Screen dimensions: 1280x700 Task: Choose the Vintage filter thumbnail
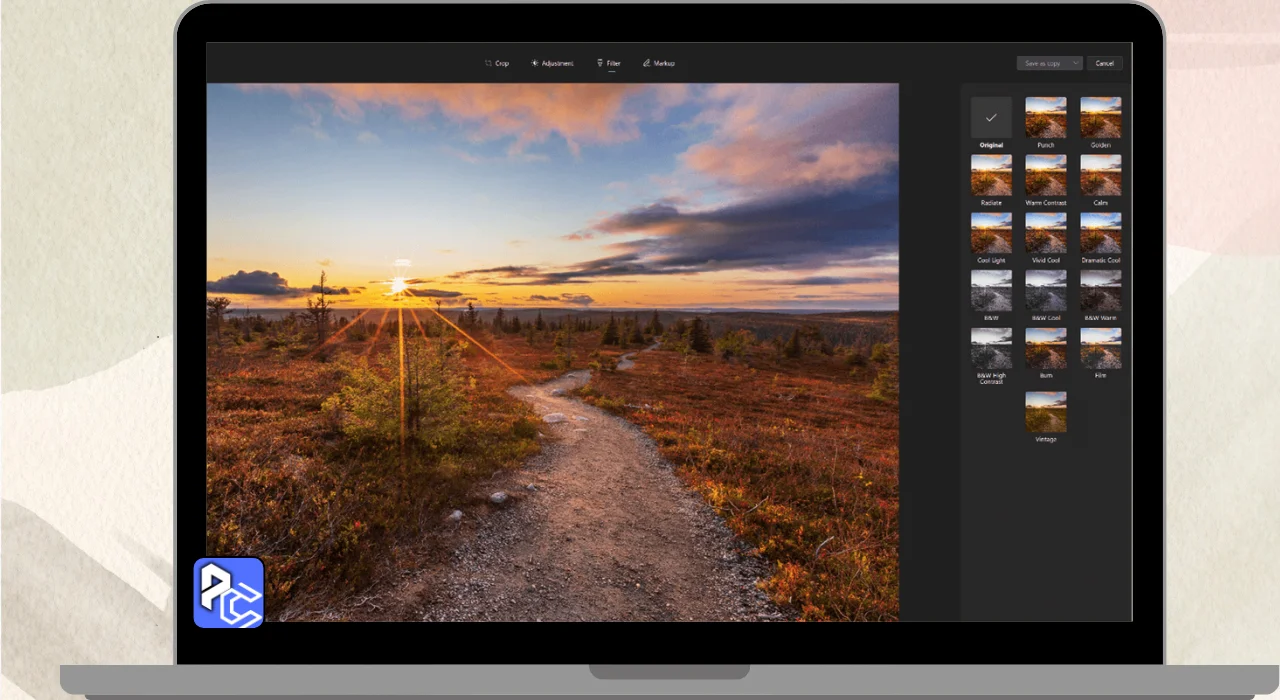point(1046,412)
